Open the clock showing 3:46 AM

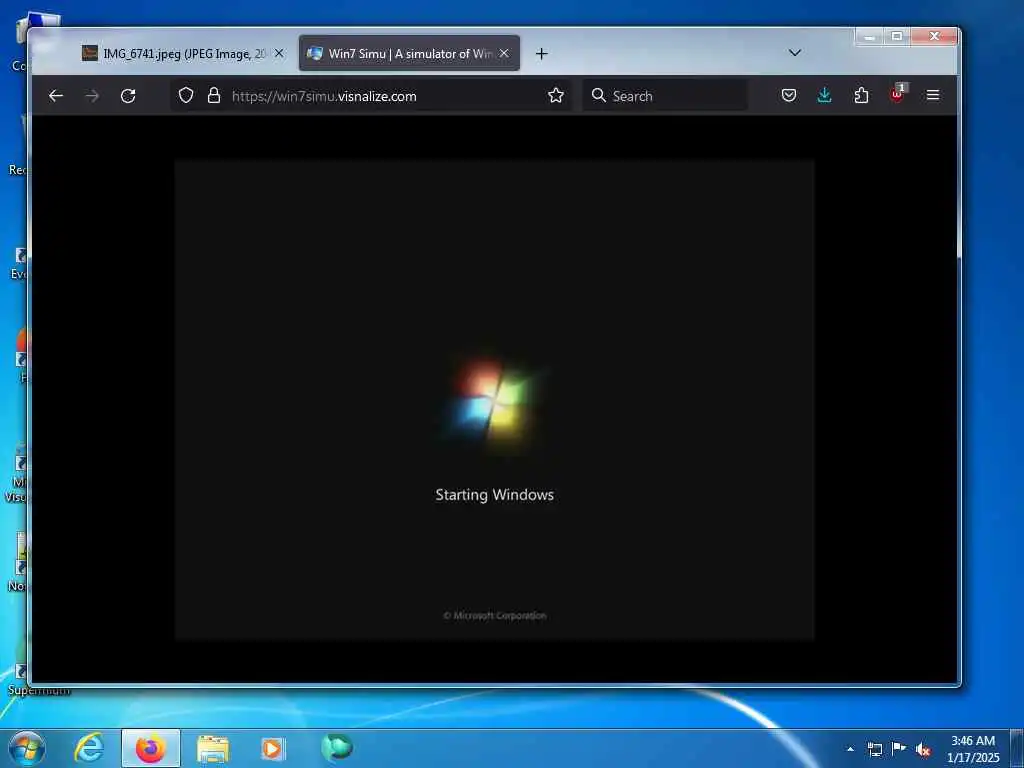[973, 749]
